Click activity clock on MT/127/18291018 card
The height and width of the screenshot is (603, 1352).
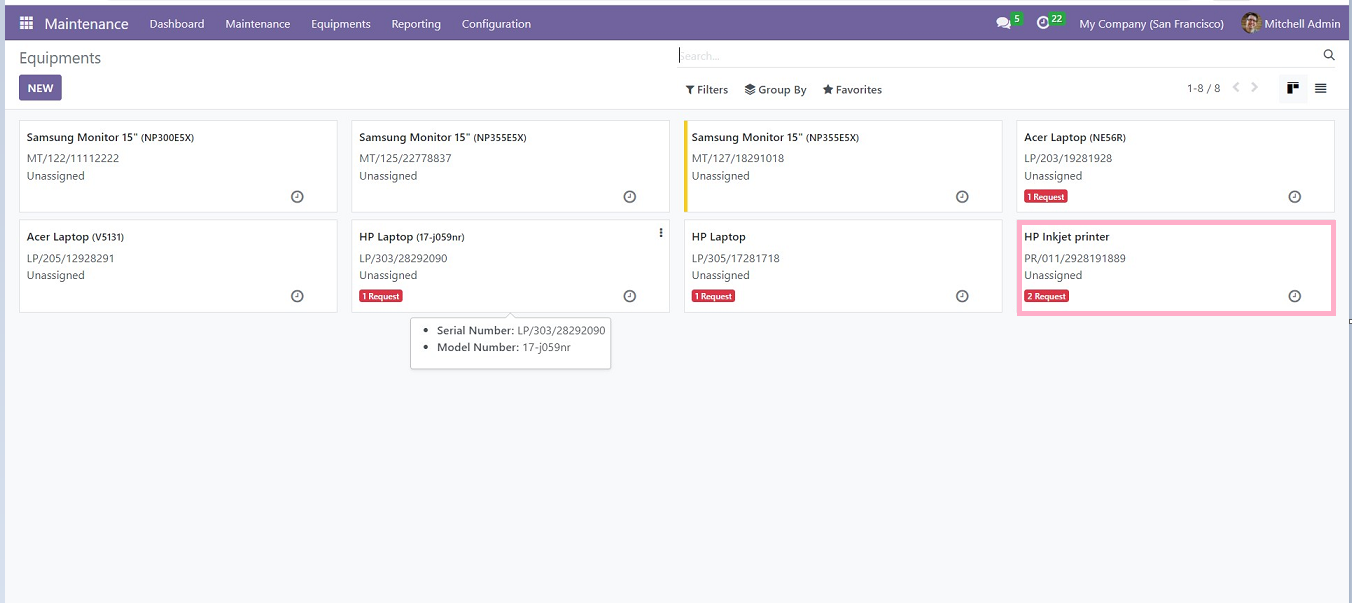tap(962, 197)
